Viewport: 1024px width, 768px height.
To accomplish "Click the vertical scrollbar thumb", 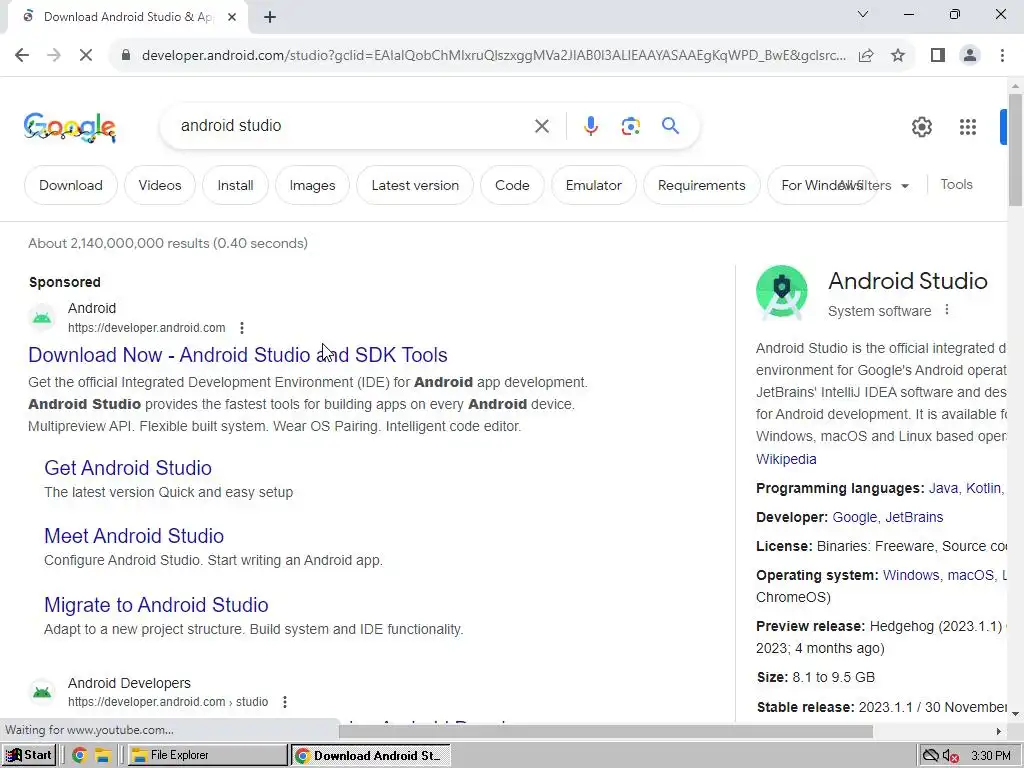I will click(x=1015, y=150).
